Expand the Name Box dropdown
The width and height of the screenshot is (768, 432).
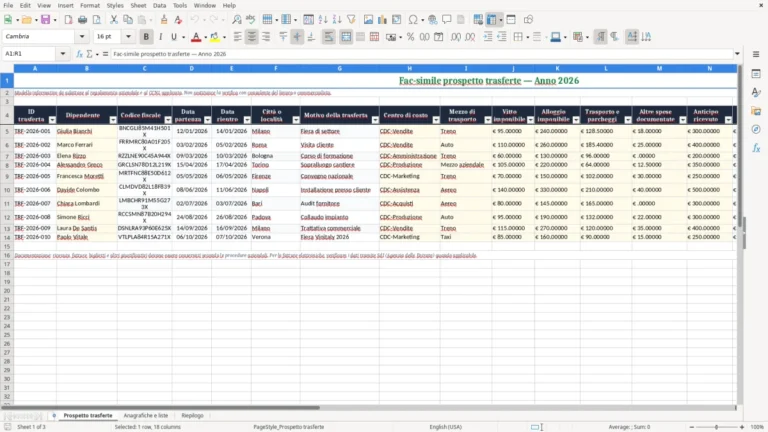[x=63, y=53]
